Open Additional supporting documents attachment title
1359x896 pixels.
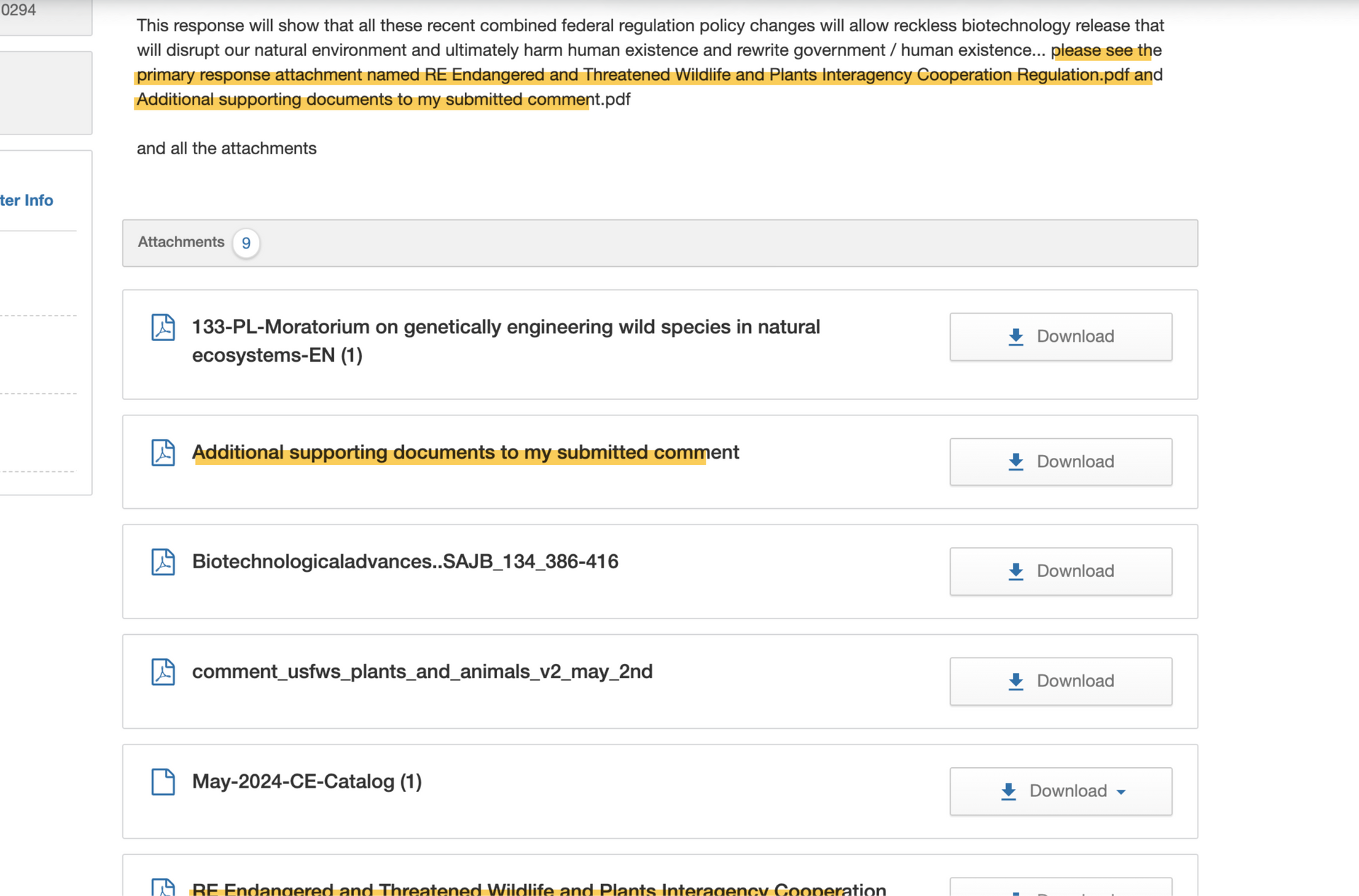pyautogui.click(x=465, y=452)
